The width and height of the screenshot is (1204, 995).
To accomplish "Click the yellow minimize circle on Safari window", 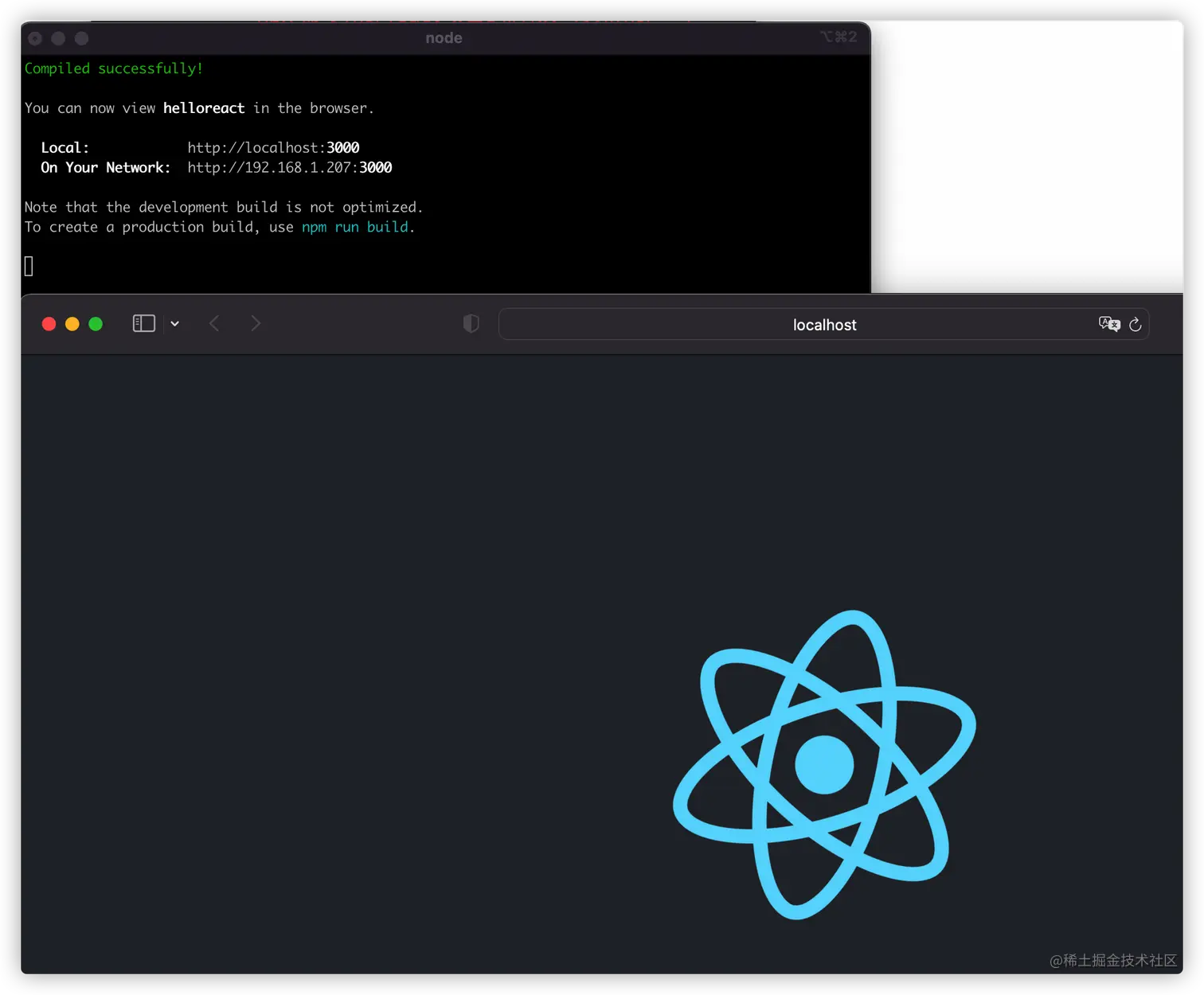I will point(72,323).
